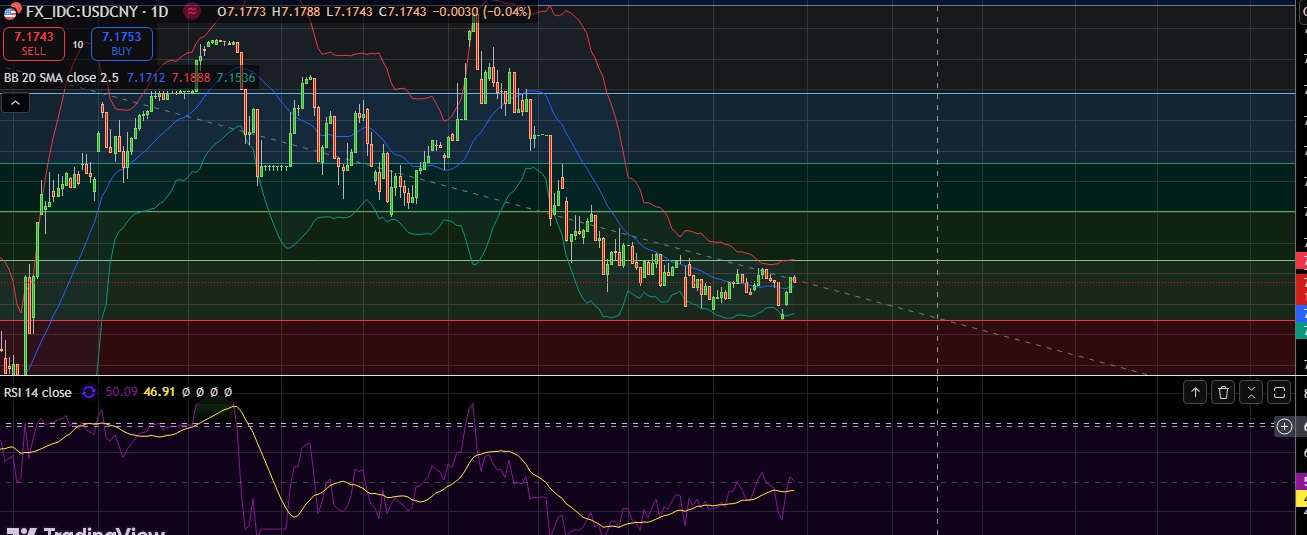Viewport: 1307px width, 535px height.
Task: Move the RSI pane up with arrow icon
Action: click(x=1195, y=393)
